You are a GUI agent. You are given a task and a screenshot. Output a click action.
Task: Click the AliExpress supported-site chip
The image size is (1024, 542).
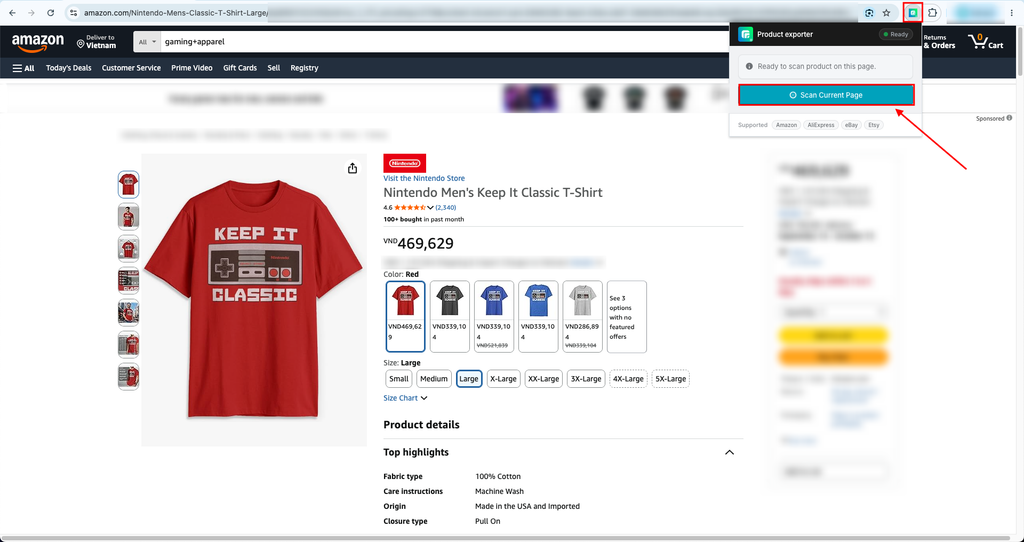click(x=821, y=125)
